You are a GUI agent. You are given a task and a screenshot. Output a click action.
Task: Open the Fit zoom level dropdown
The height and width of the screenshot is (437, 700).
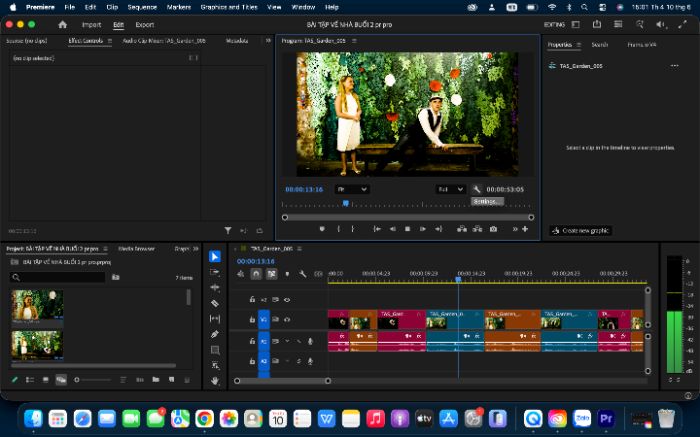(352, 189)
